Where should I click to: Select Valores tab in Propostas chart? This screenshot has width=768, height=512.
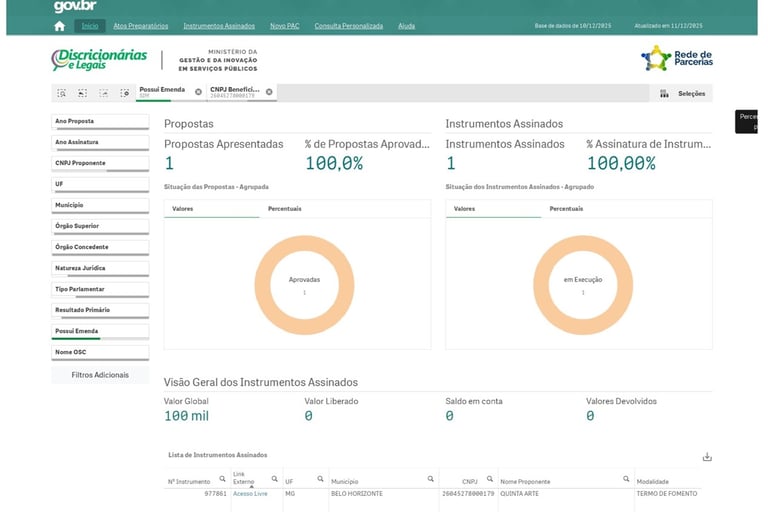click(212, 209)
